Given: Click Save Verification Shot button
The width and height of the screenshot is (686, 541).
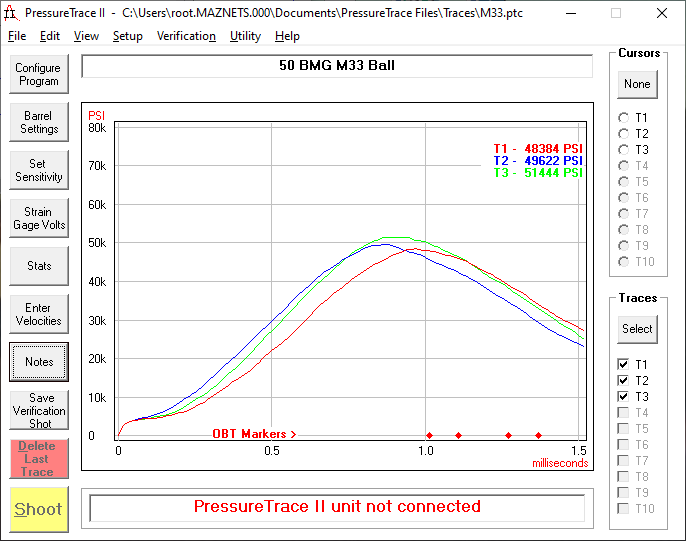Looking at the screenshot, I should [39, 410].
